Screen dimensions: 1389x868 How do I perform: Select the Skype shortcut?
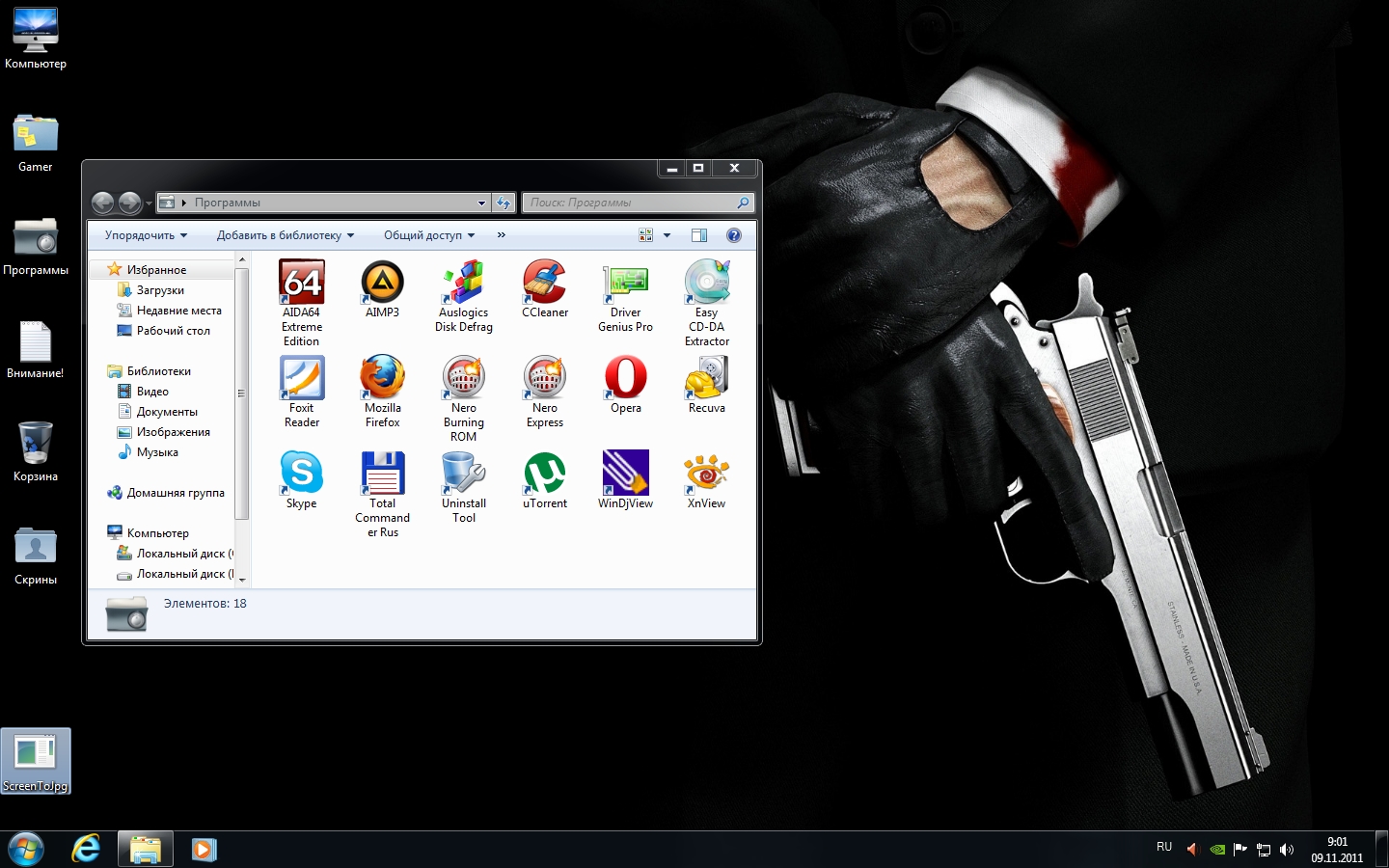tap(302, 479)
